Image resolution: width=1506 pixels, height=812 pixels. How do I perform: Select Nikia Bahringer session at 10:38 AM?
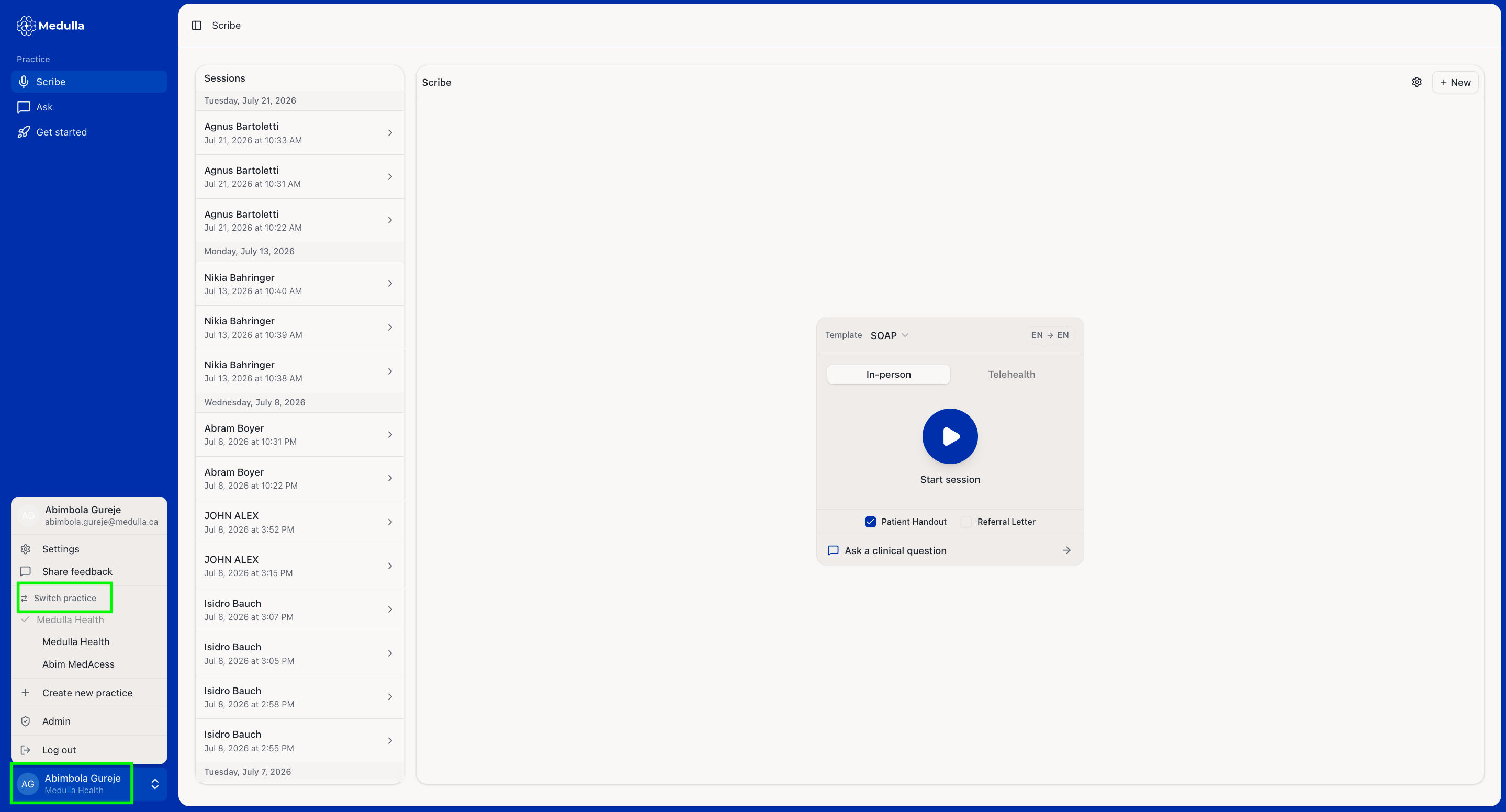(x=299, y=371)
